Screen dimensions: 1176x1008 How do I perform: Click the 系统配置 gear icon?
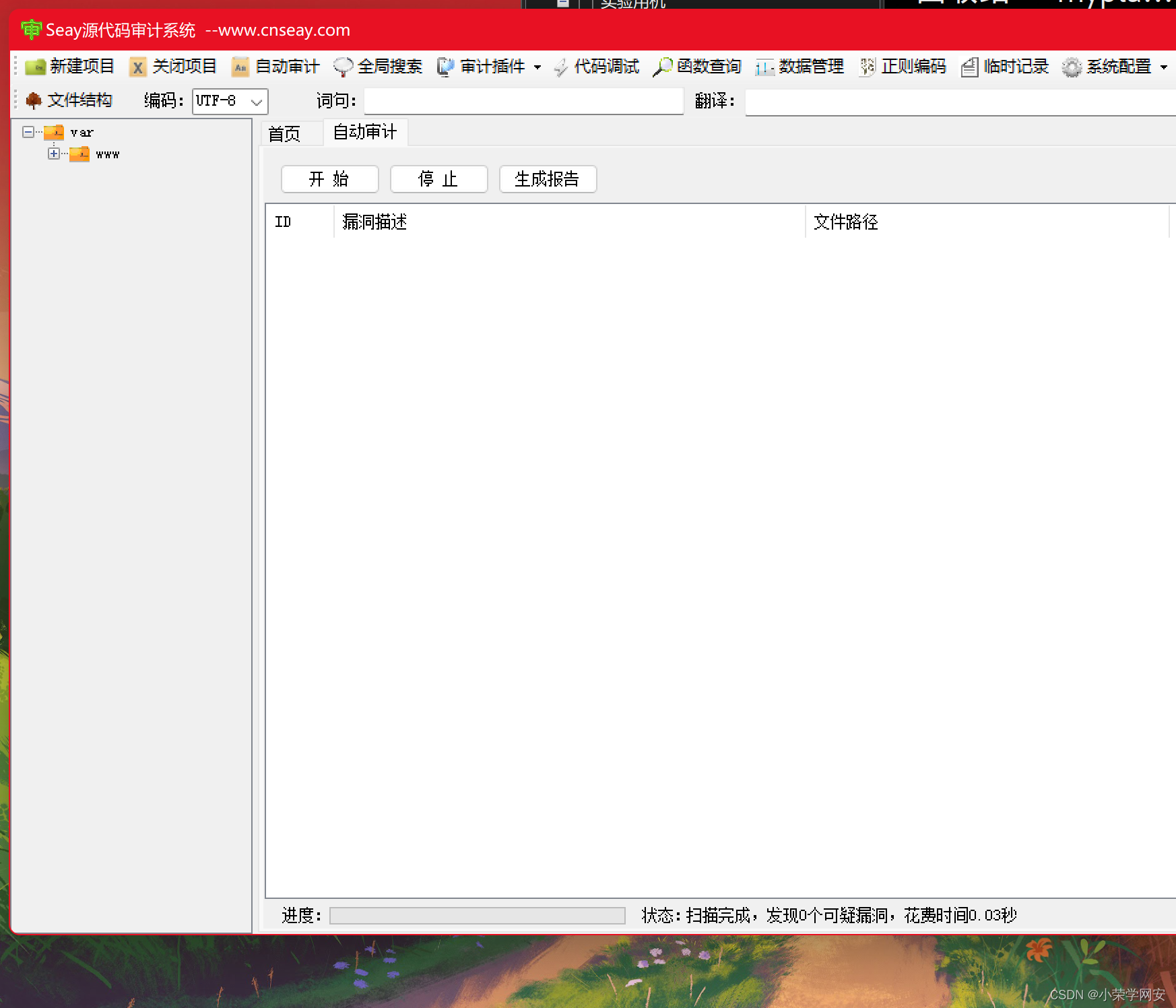(1072, 67)
